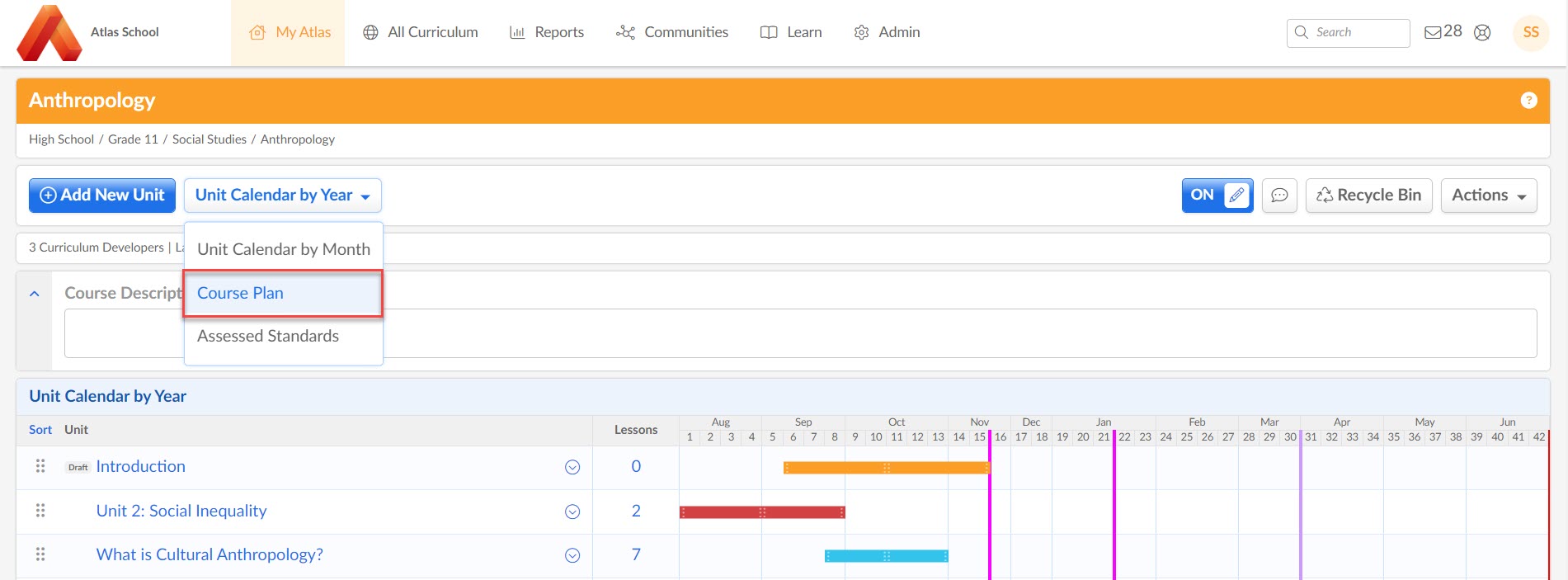Expand options chevron for What is Cultural Anthropology?
1568x580 pixels.
[572, 555]
